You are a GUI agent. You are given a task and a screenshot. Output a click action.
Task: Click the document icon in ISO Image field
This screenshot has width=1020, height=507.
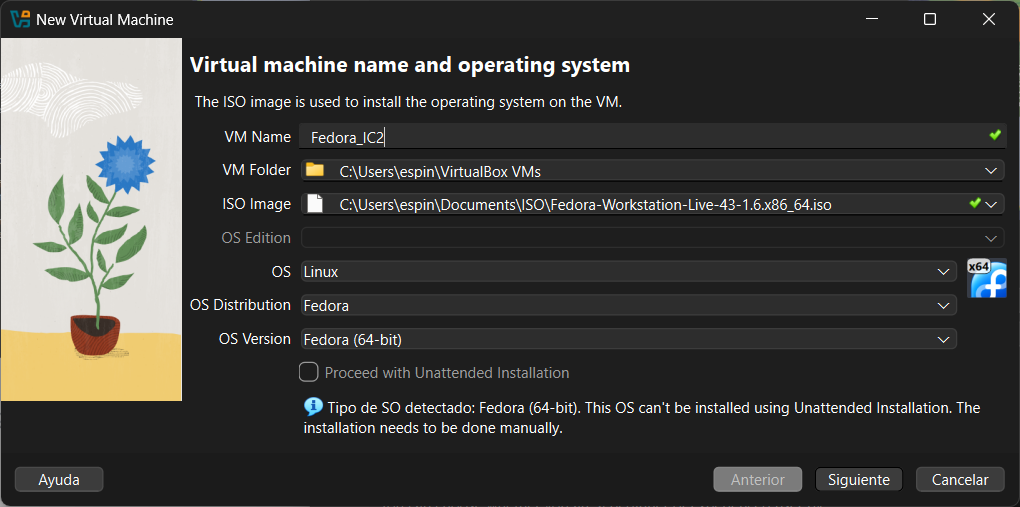click(x=315, y=205)
